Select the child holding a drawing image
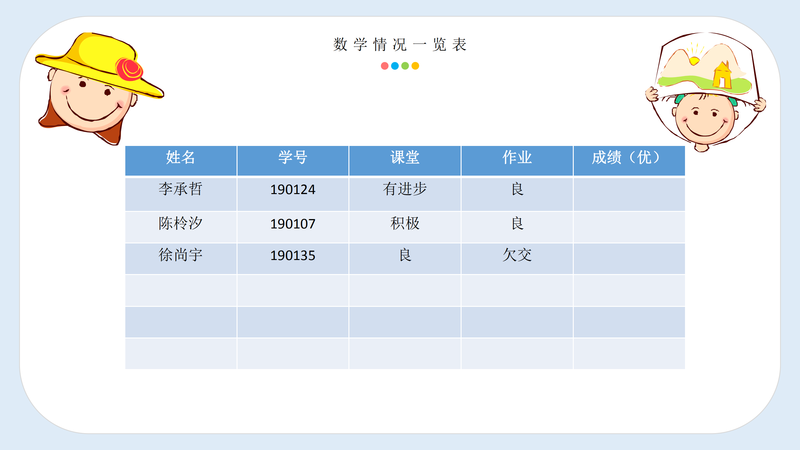Image resolution: width=800 pixels, height=450 pixels. 706,92
